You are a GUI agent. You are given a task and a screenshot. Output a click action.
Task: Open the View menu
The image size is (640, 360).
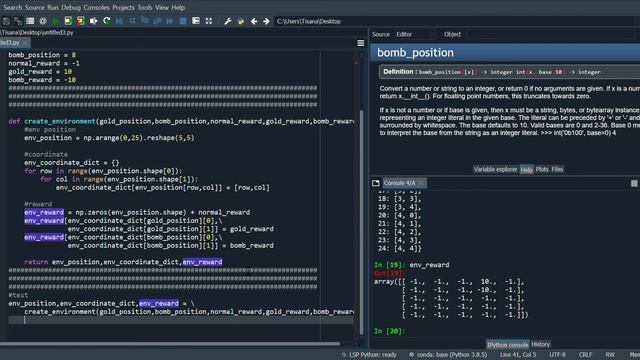[162, 7]
